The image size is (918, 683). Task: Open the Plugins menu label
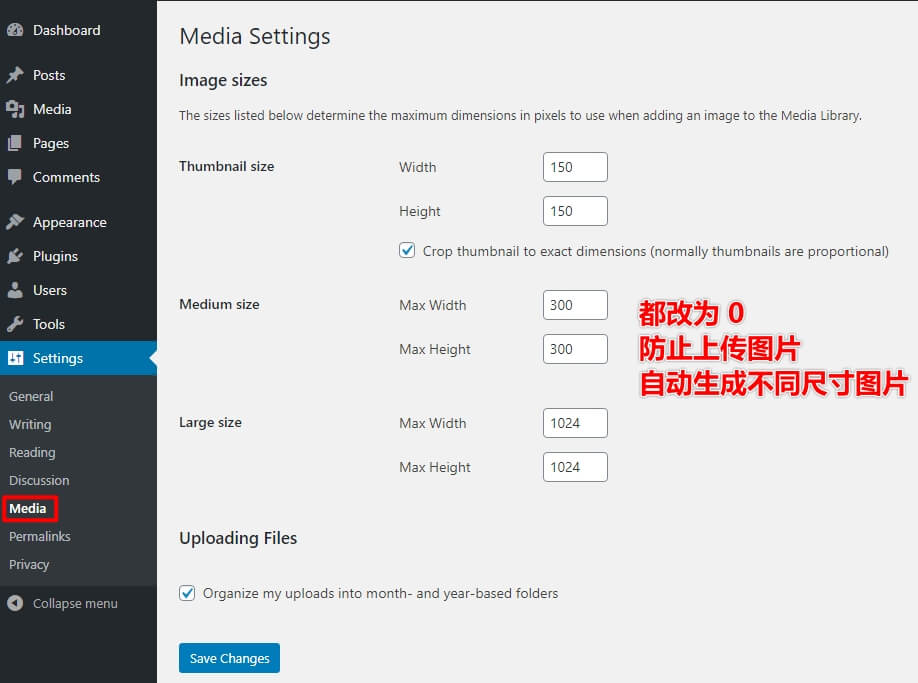tap(55, 256)
